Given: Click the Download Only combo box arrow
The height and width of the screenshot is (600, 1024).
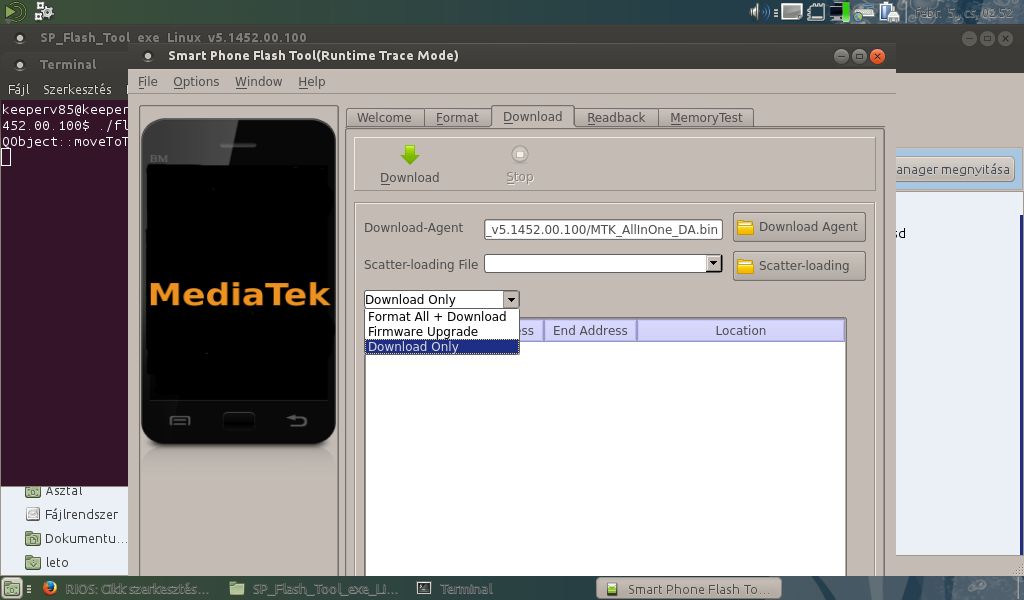Looking at the screenshot, I should (511, 300).
